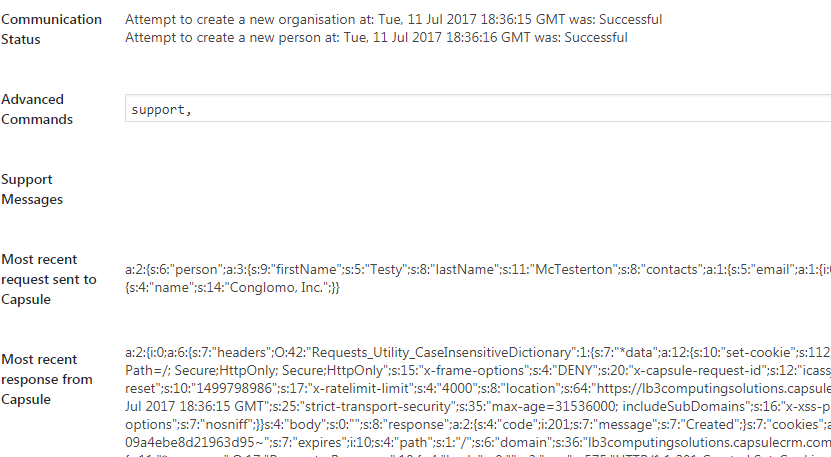The width and height of the screenshot is (831, 457).
Task: Click the Advanced Commands label
Action: click(x=37, y=109)
